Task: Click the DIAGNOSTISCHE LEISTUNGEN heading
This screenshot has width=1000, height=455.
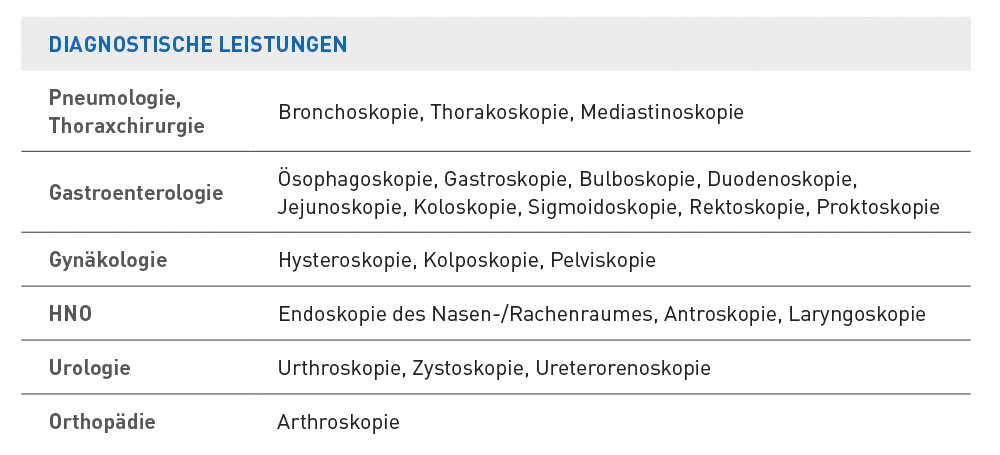Action: [198, 44]
